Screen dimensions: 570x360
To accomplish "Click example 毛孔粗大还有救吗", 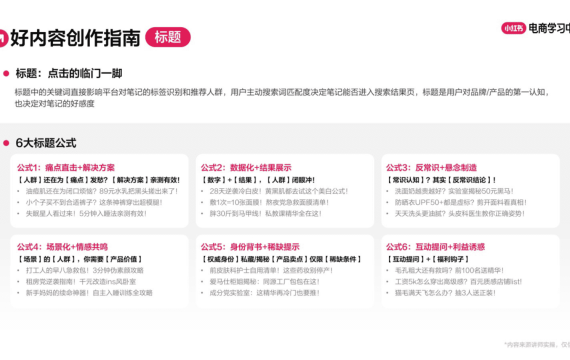I will (x=449, y=271).
